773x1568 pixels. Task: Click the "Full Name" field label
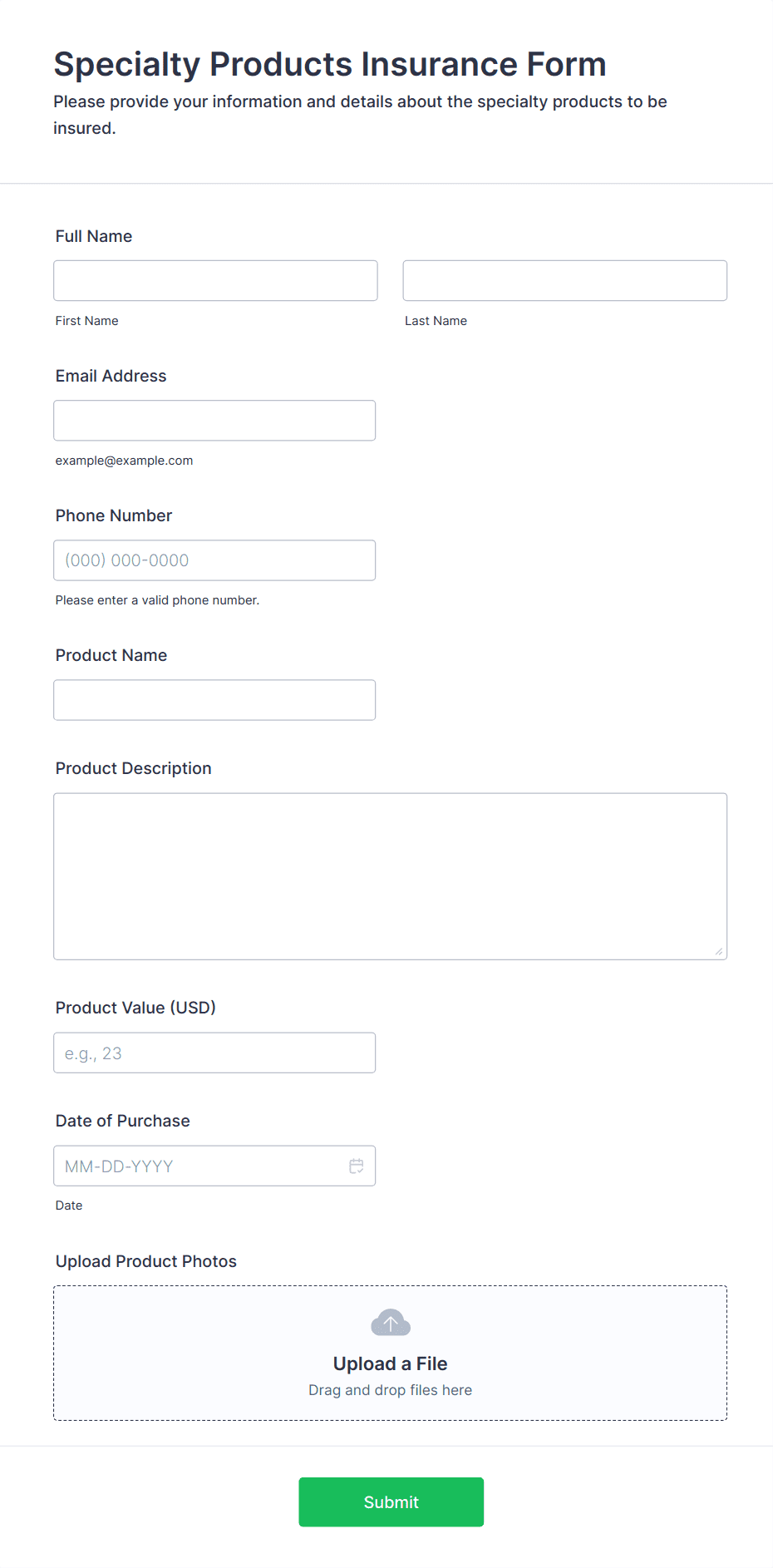(94, 236)
